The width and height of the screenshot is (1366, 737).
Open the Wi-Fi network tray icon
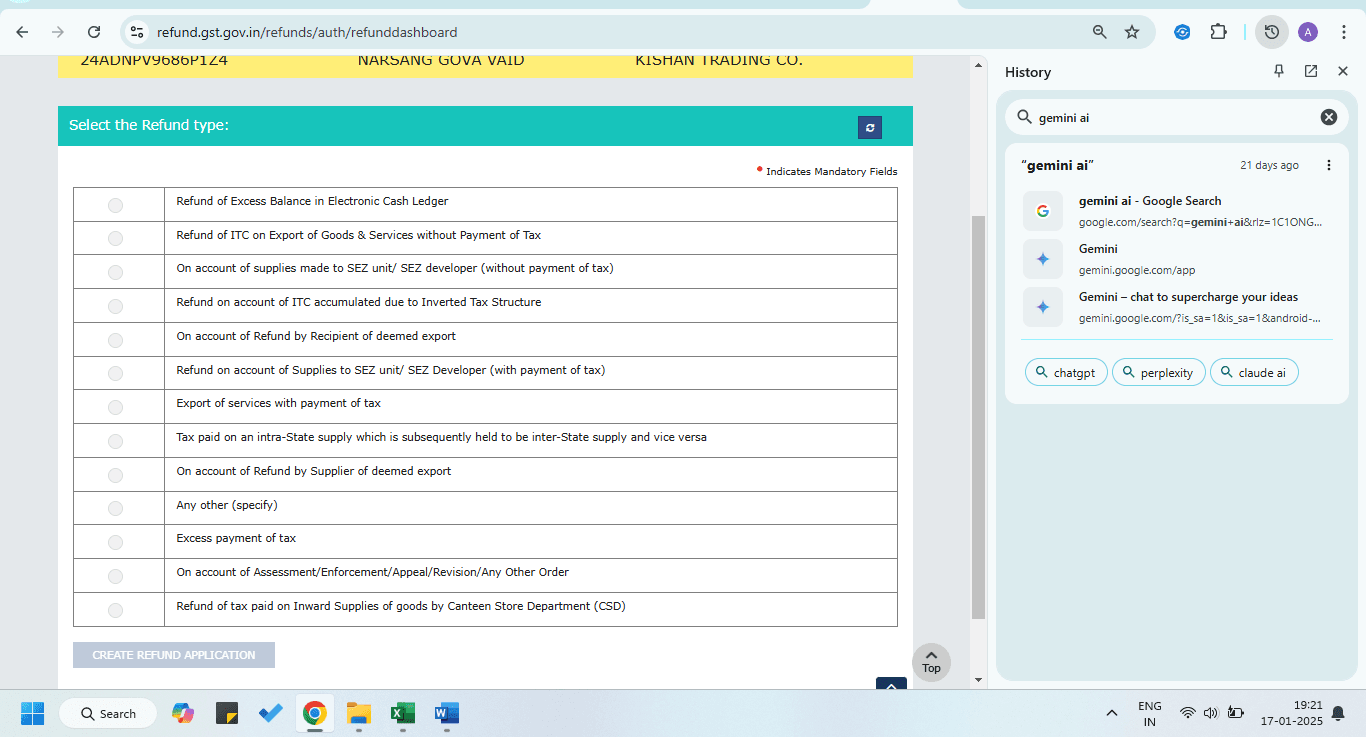(x=1188, y=713)
